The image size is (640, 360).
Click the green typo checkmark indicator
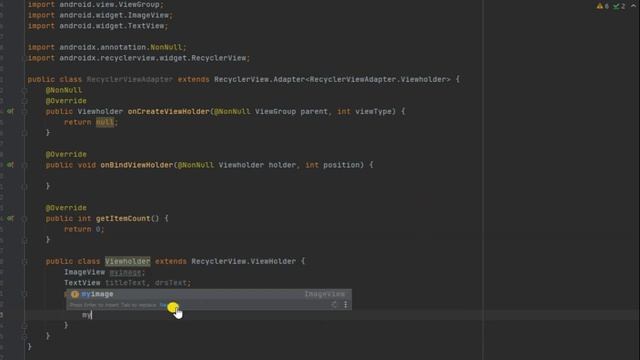[616, 6]
